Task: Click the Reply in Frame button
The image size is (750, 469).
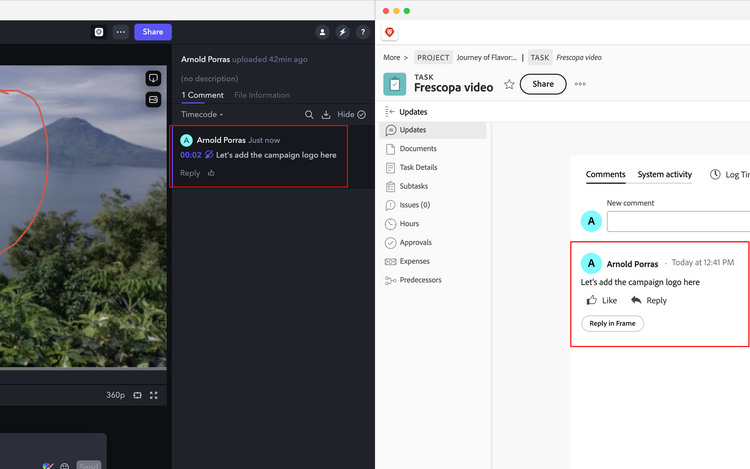Action: click(612, 323)
